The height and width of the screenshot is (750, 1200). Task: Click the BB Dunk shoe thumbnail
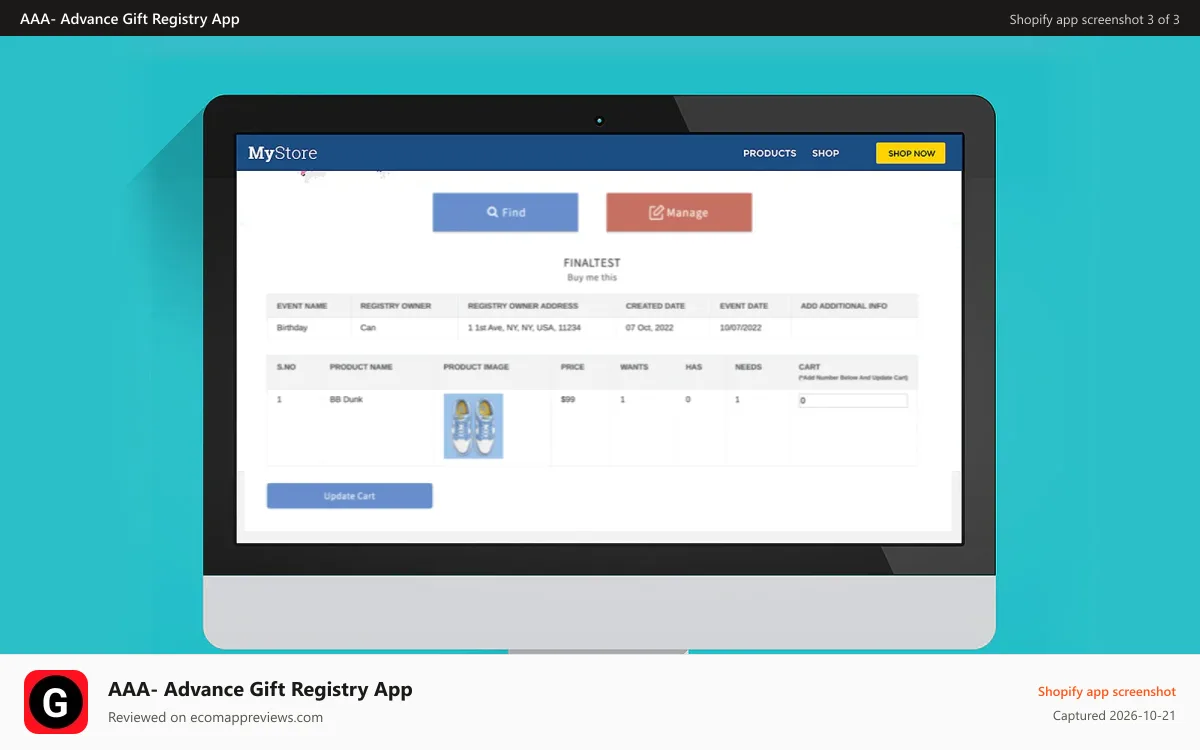coord(473,426)
